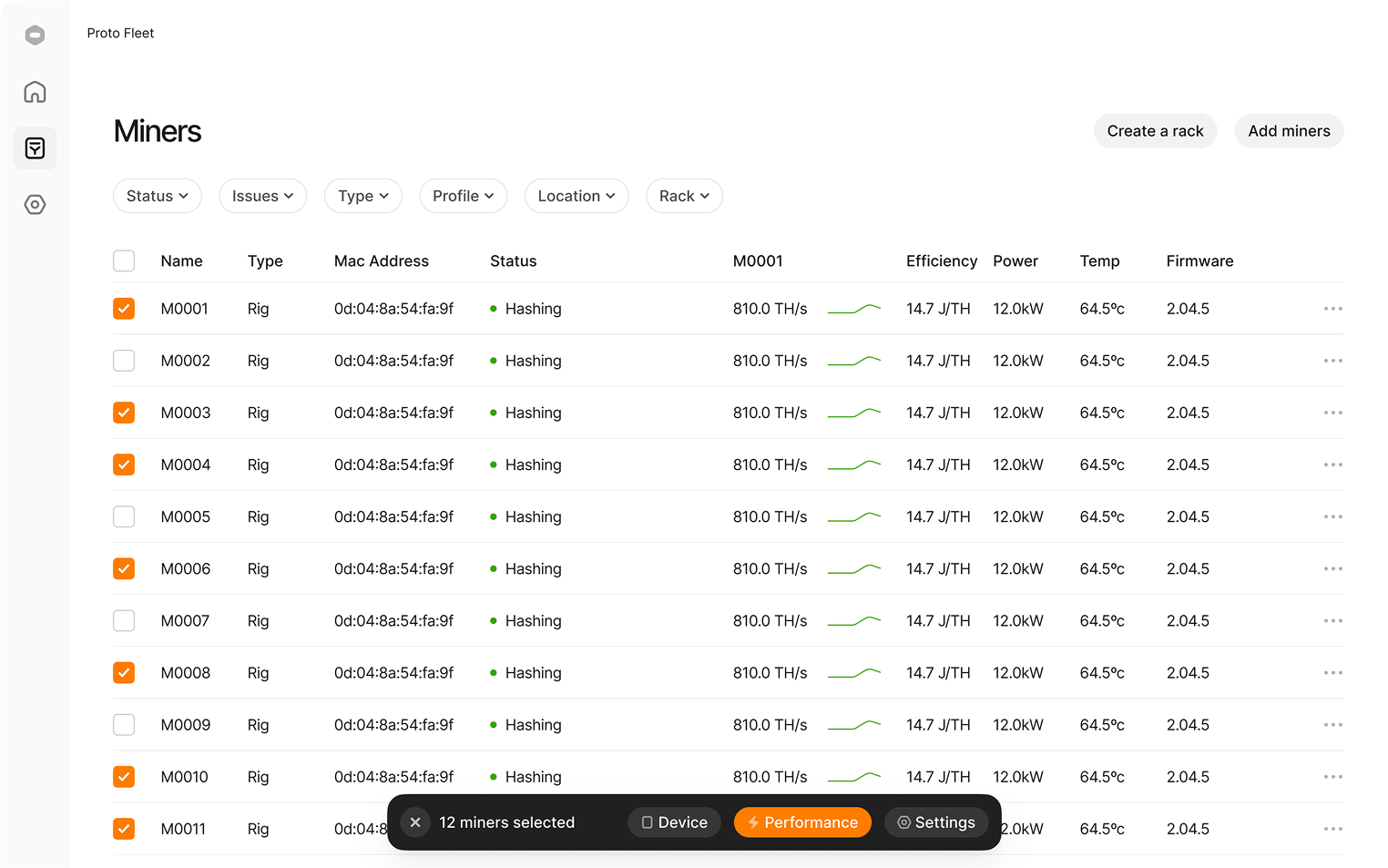Click the Proto Fleet logo icon
Screen dimensions: 1388x868
[x=35, y=36]
